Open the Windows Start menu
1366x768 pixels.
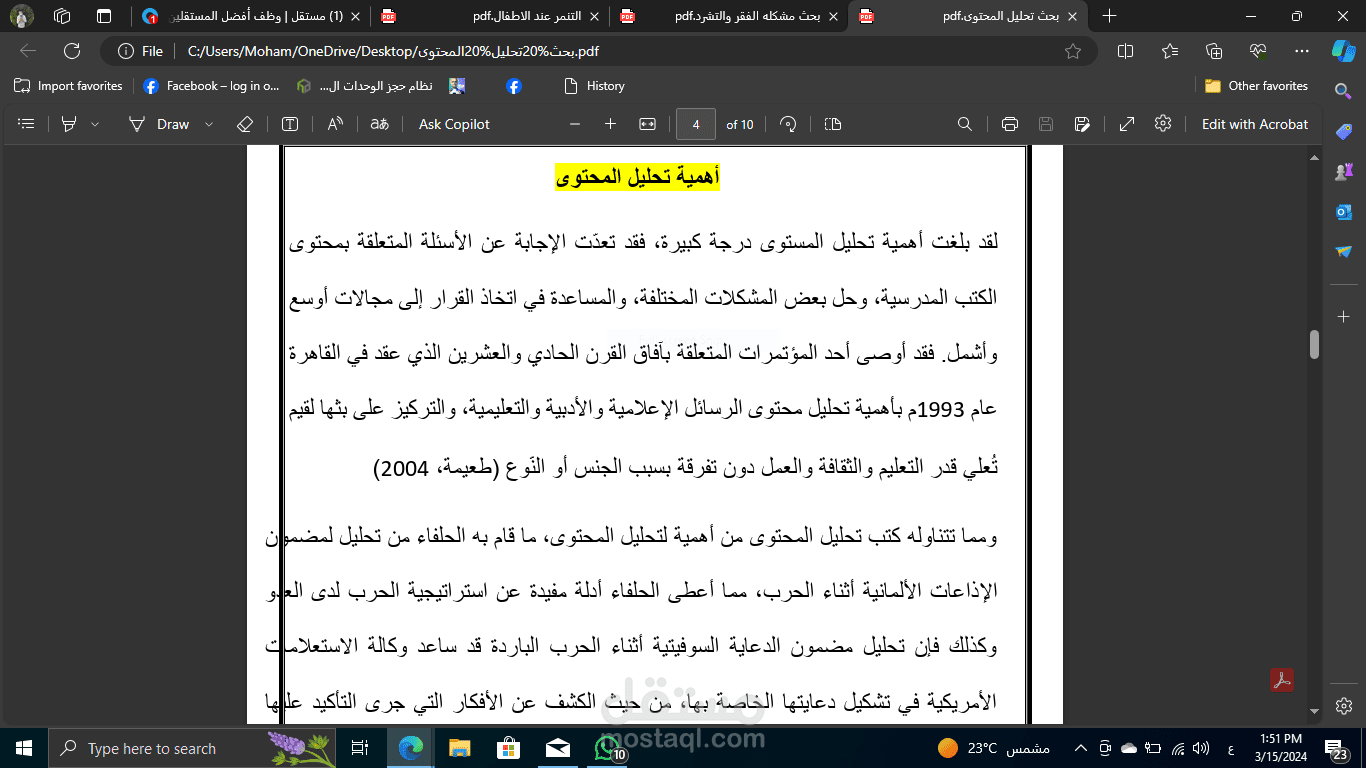point(23,748)
